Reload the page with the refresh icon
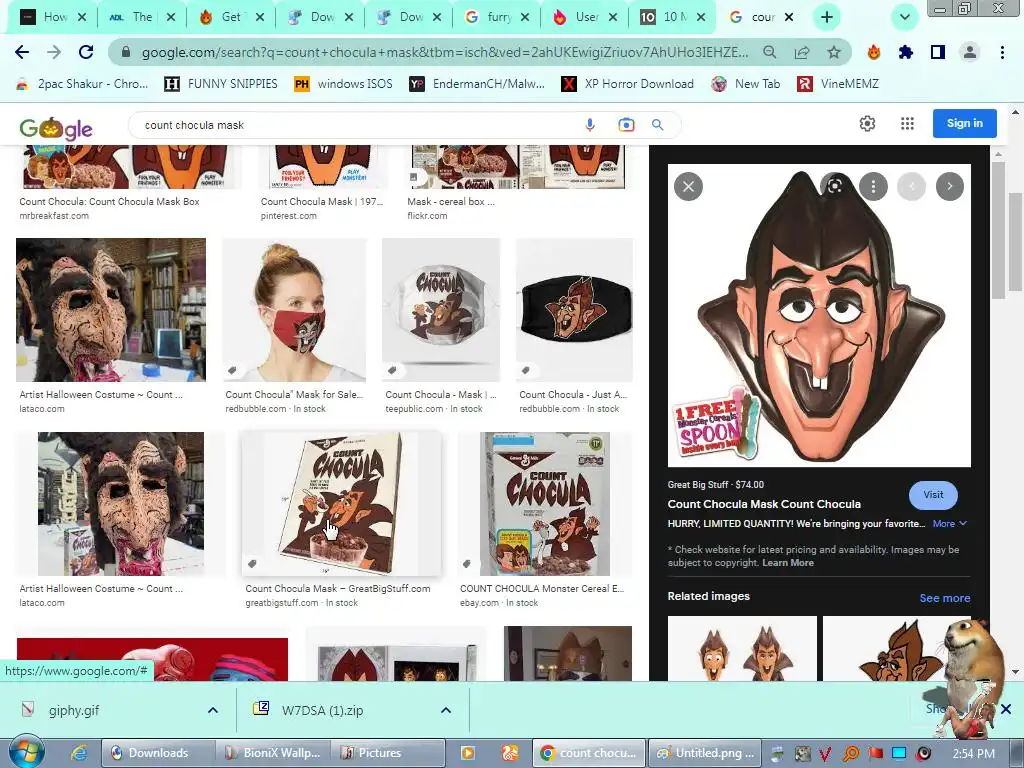The width and height of the screenshot is (1024, 768). (x=86, y=52)
